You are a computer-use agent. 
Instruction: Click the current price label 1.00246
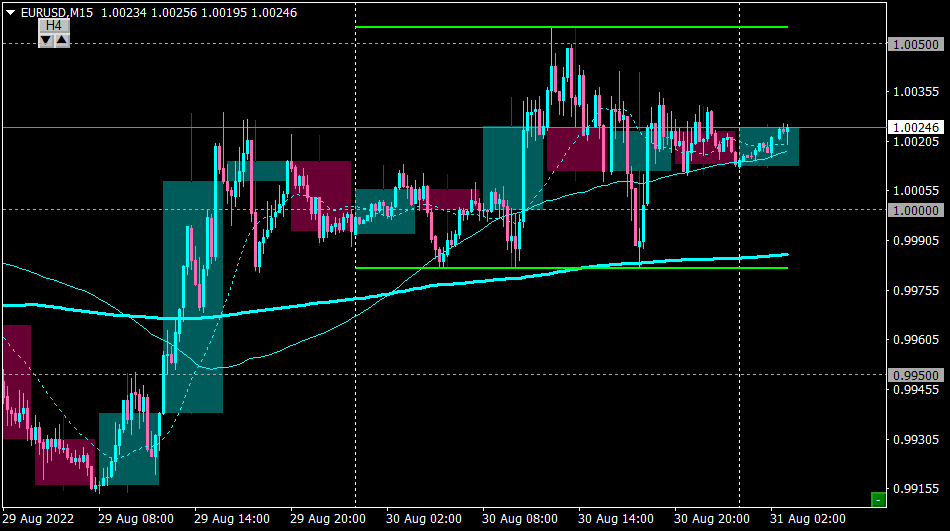916,127
